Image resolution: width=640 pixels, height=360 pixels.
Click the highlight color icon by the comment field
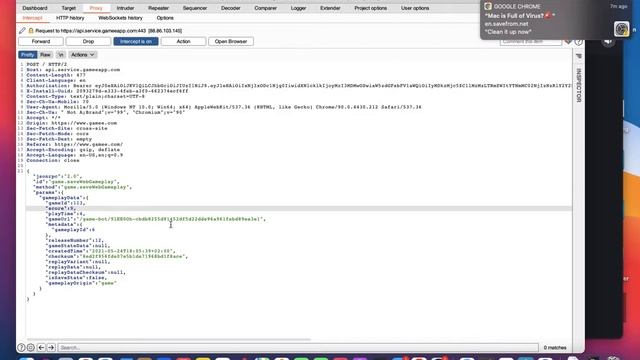pos(568,42)
